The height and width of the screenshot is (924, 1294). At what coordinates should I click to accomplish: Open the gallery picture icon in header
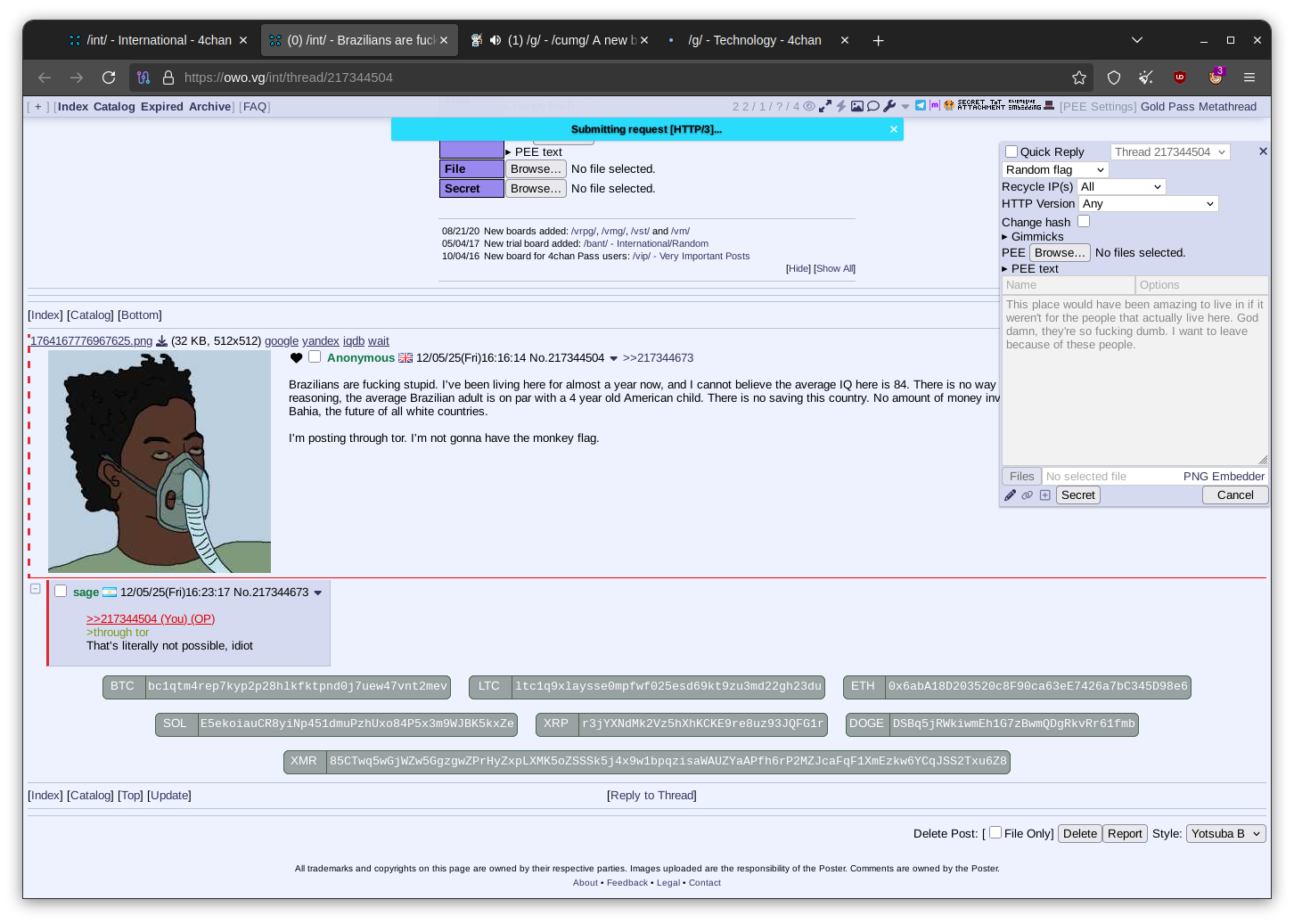coord(857,106)
